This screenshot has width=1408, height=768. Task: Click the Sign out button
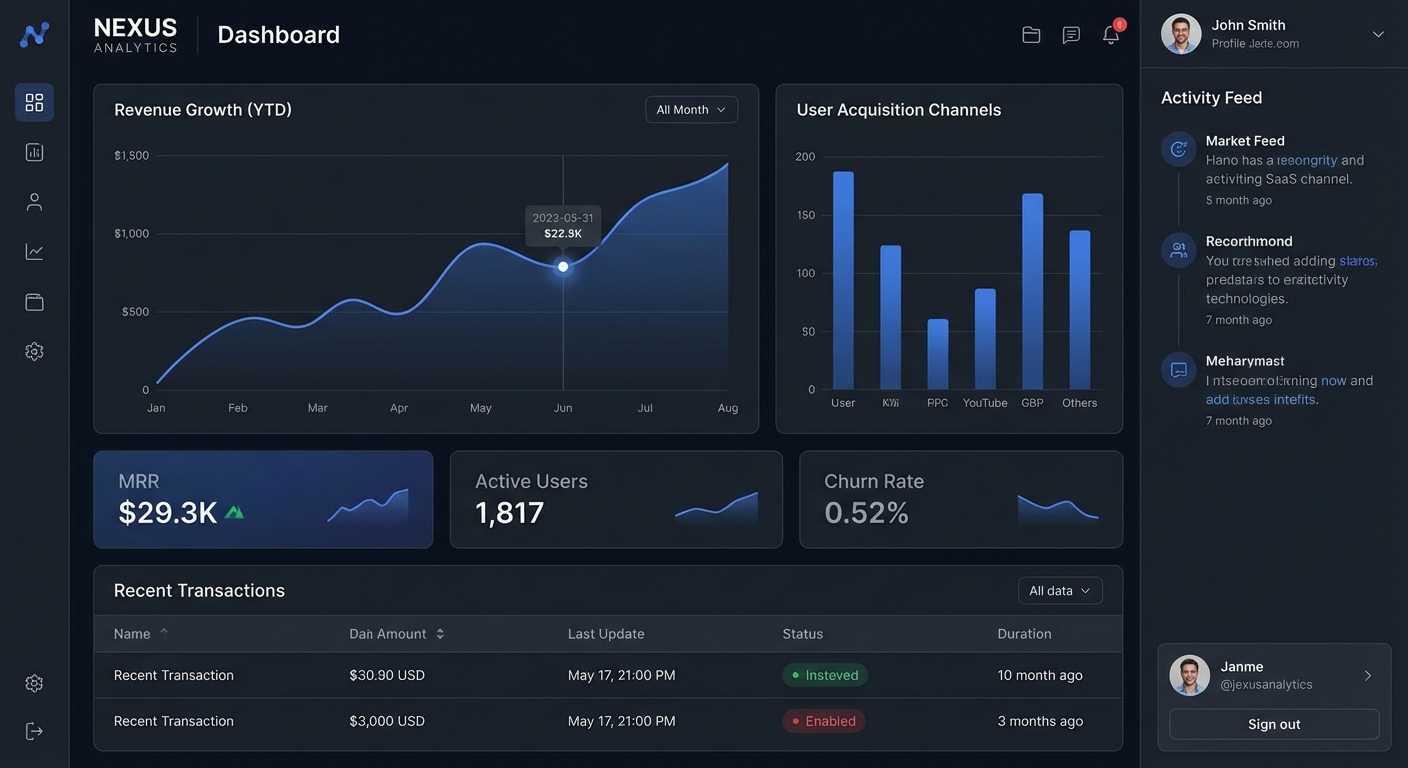(x=1273, y=723)
